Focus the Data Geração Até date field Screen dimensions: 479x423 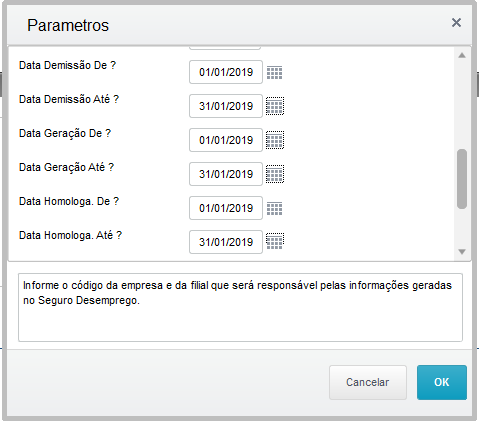coord(226,174)
